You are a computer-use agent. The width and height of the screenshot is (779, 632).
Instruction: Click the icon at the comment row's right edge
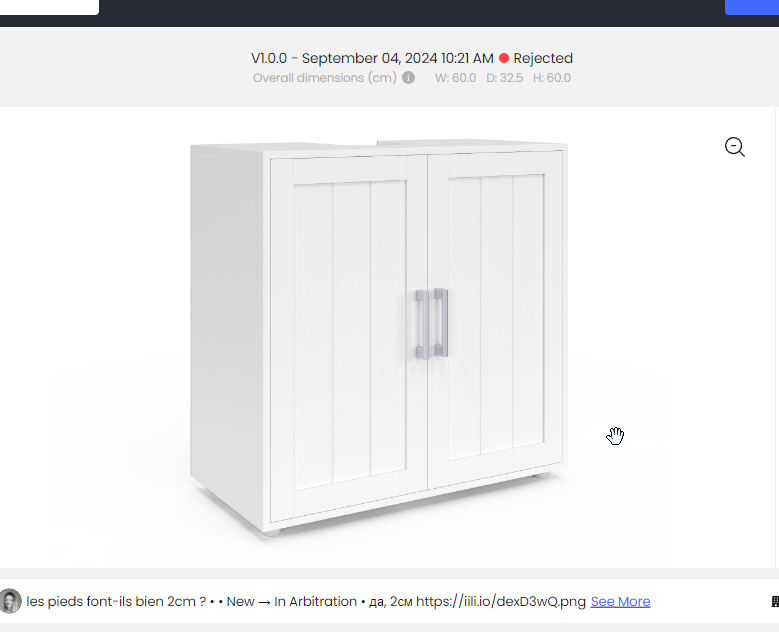(x=775, y=601)
